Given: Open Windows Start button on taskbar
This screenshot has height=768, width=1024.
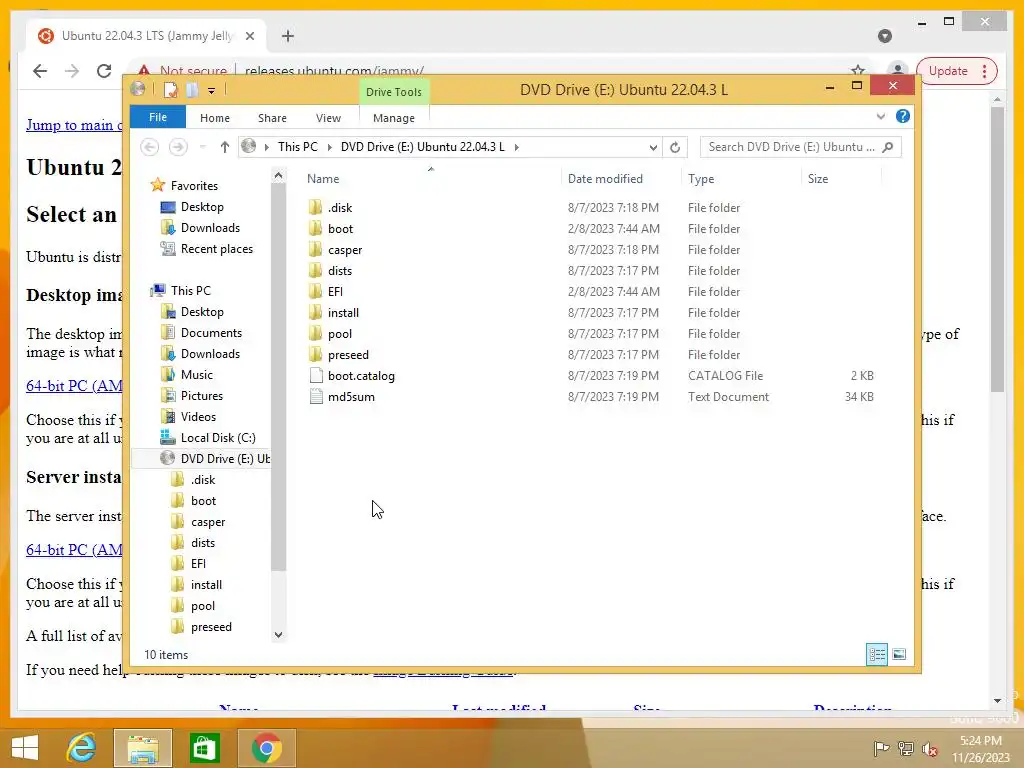Looking at the screenshot, I should point(25,748).
